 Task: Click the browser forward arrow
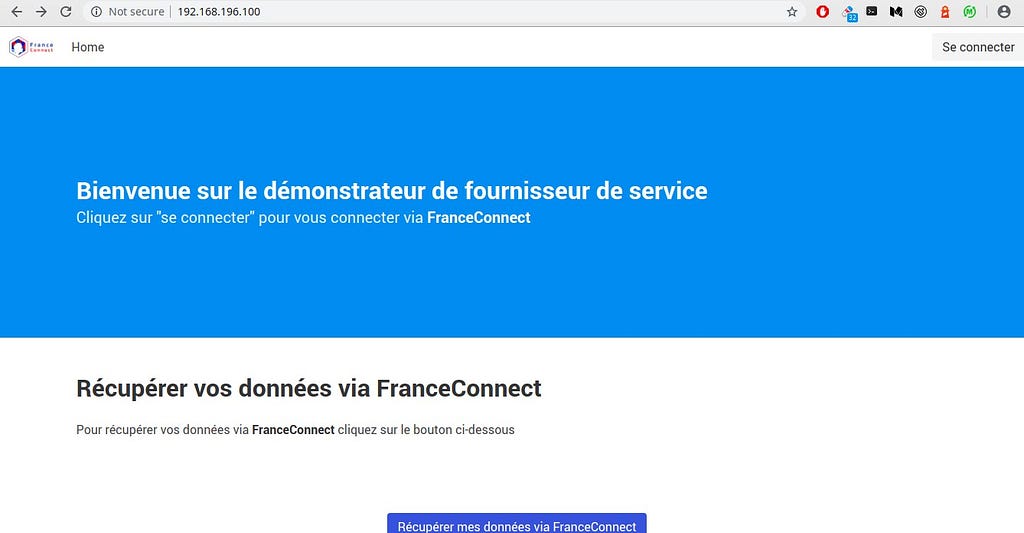pyautogui.click(x=41, y=12)
